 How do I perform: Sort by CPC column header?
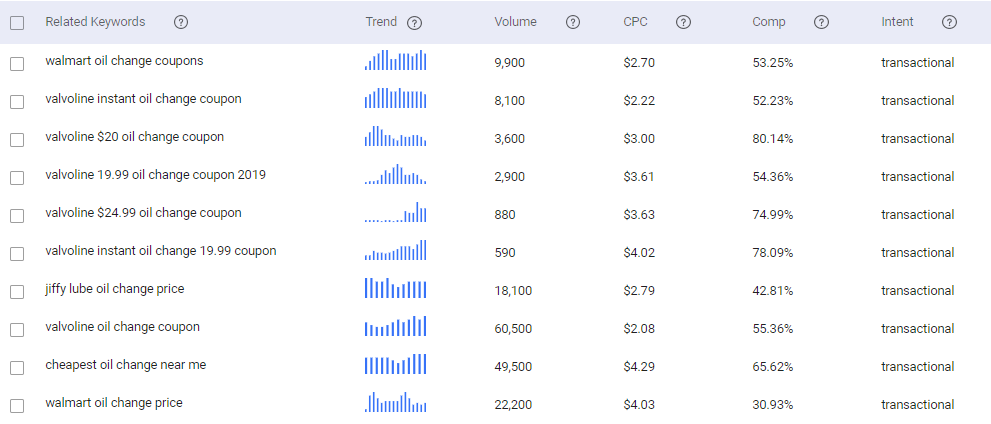pyautogui.click(x=635, y=22)
